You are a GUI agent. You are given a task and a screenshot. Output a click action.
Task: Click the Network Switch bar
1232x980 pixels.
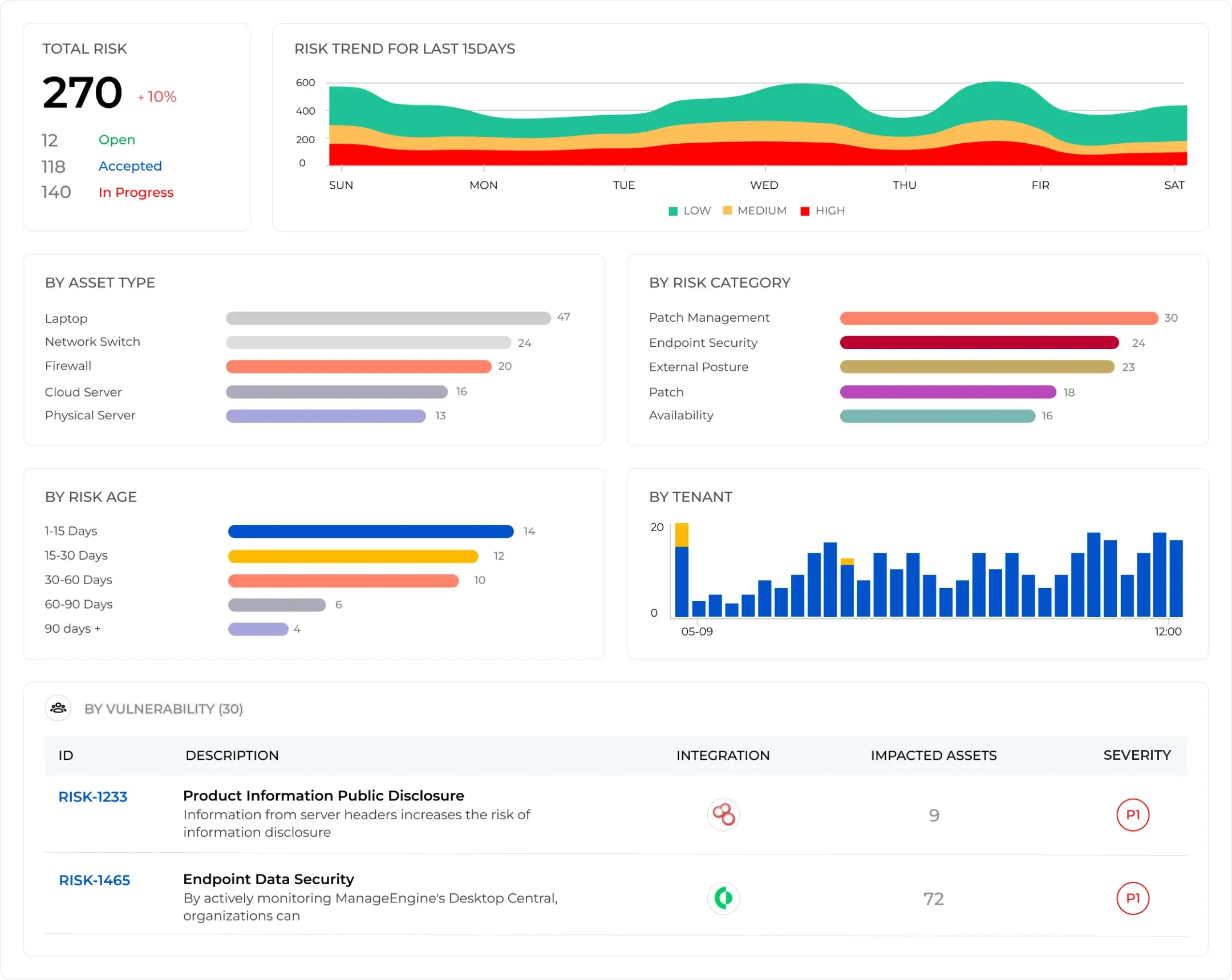click(368, 342)
